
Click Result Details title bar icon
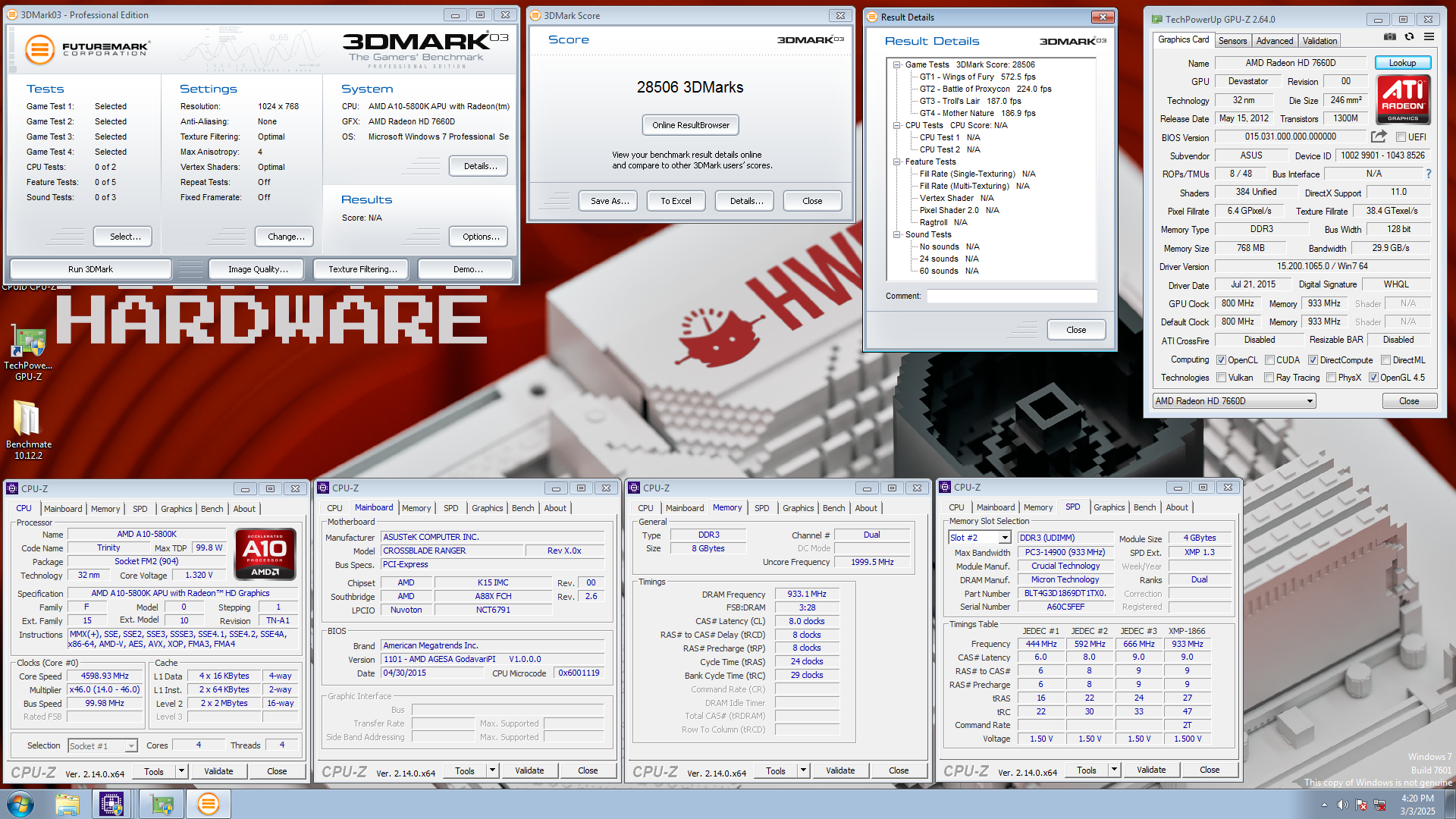(x=872, y=17)
